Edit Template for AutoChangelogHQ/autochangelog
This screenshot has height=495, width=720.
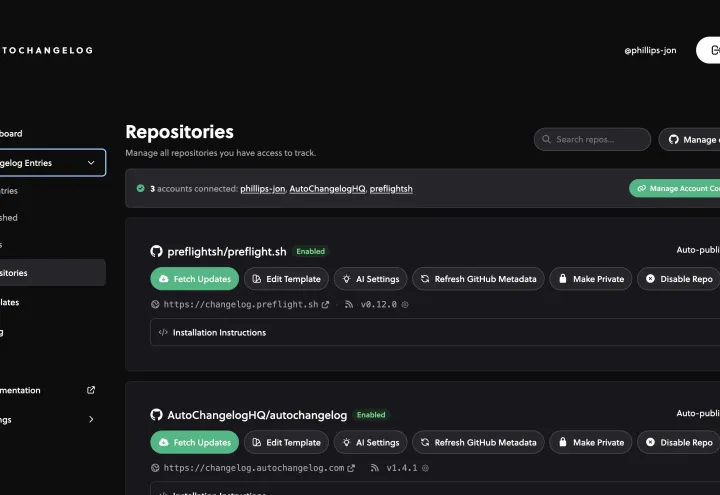(x=286, y=442)
